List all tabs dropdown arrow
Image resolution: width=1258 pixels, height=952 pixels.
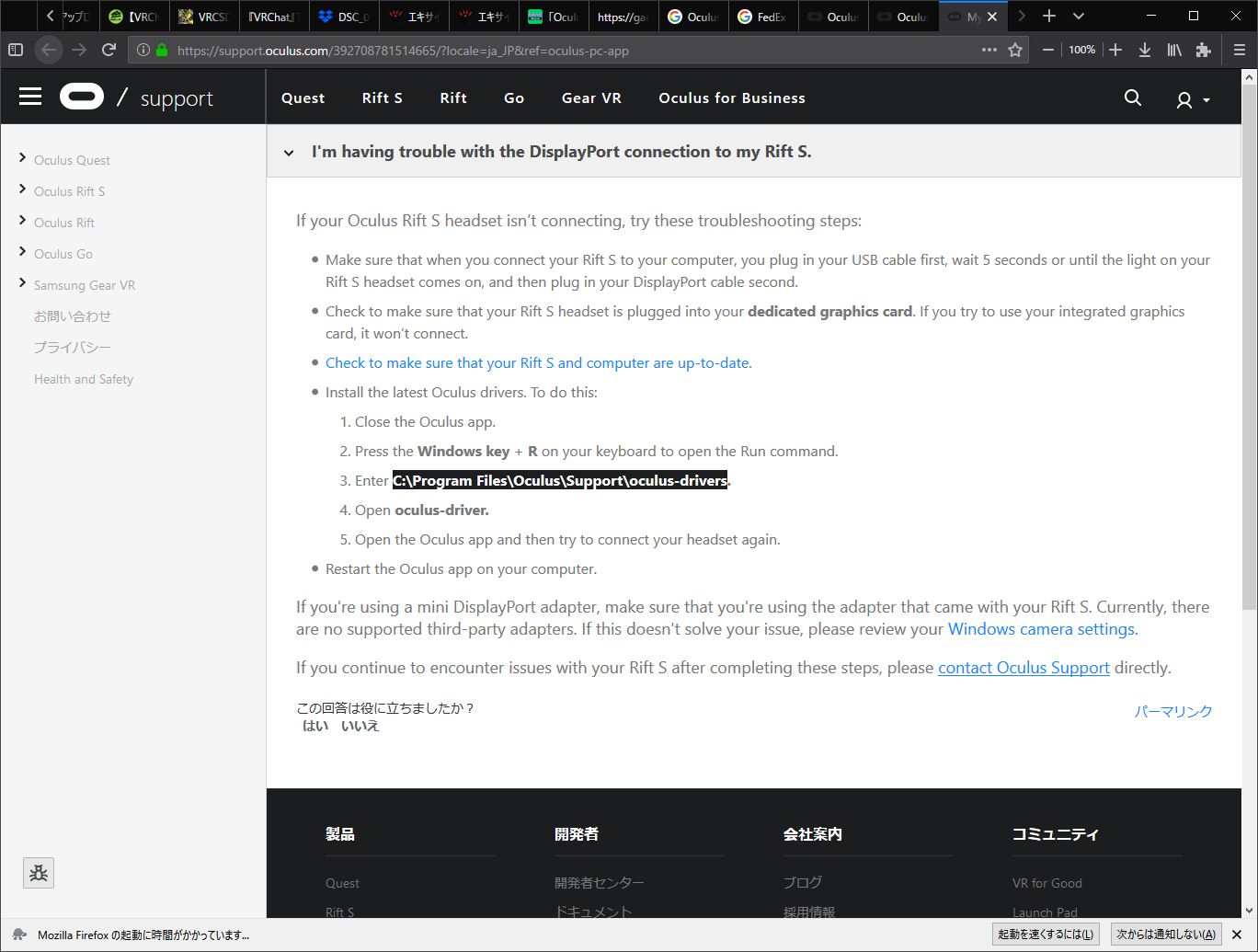(1079, 16)
